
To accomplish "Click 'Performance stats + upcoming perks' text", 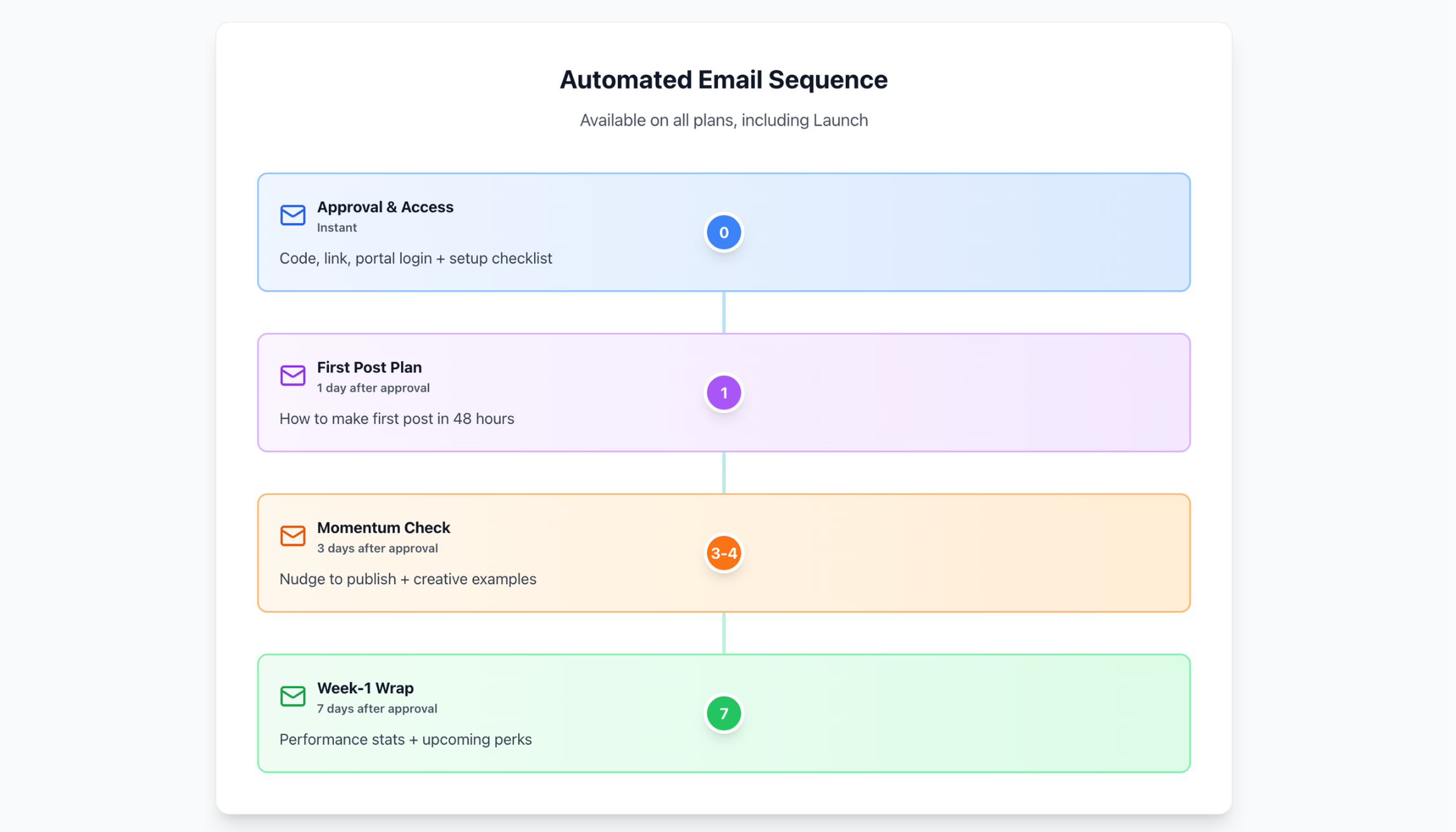I will coord(405,740).
